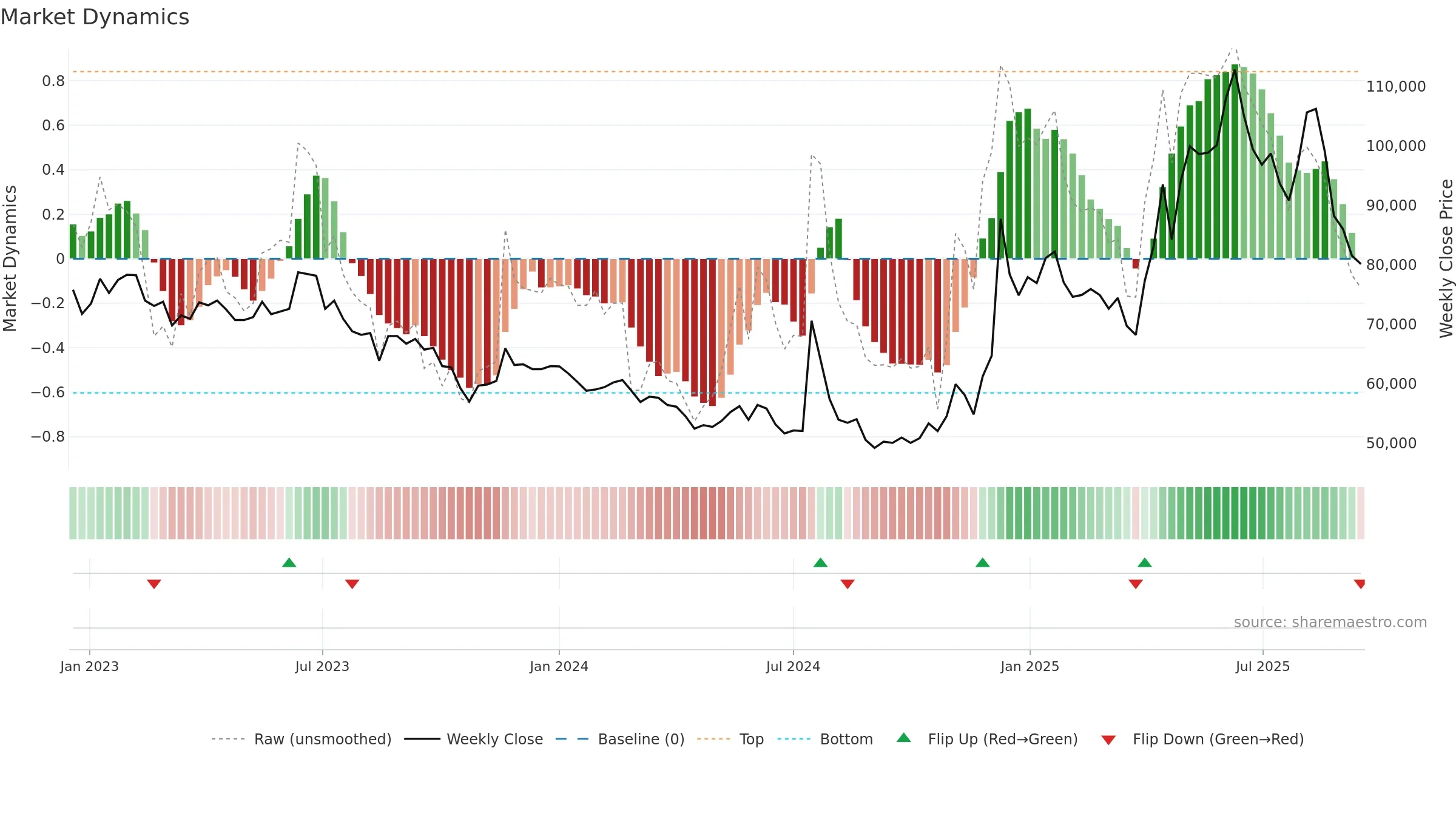Click the deepest red bar near early May 2024

tap(712, 332)
